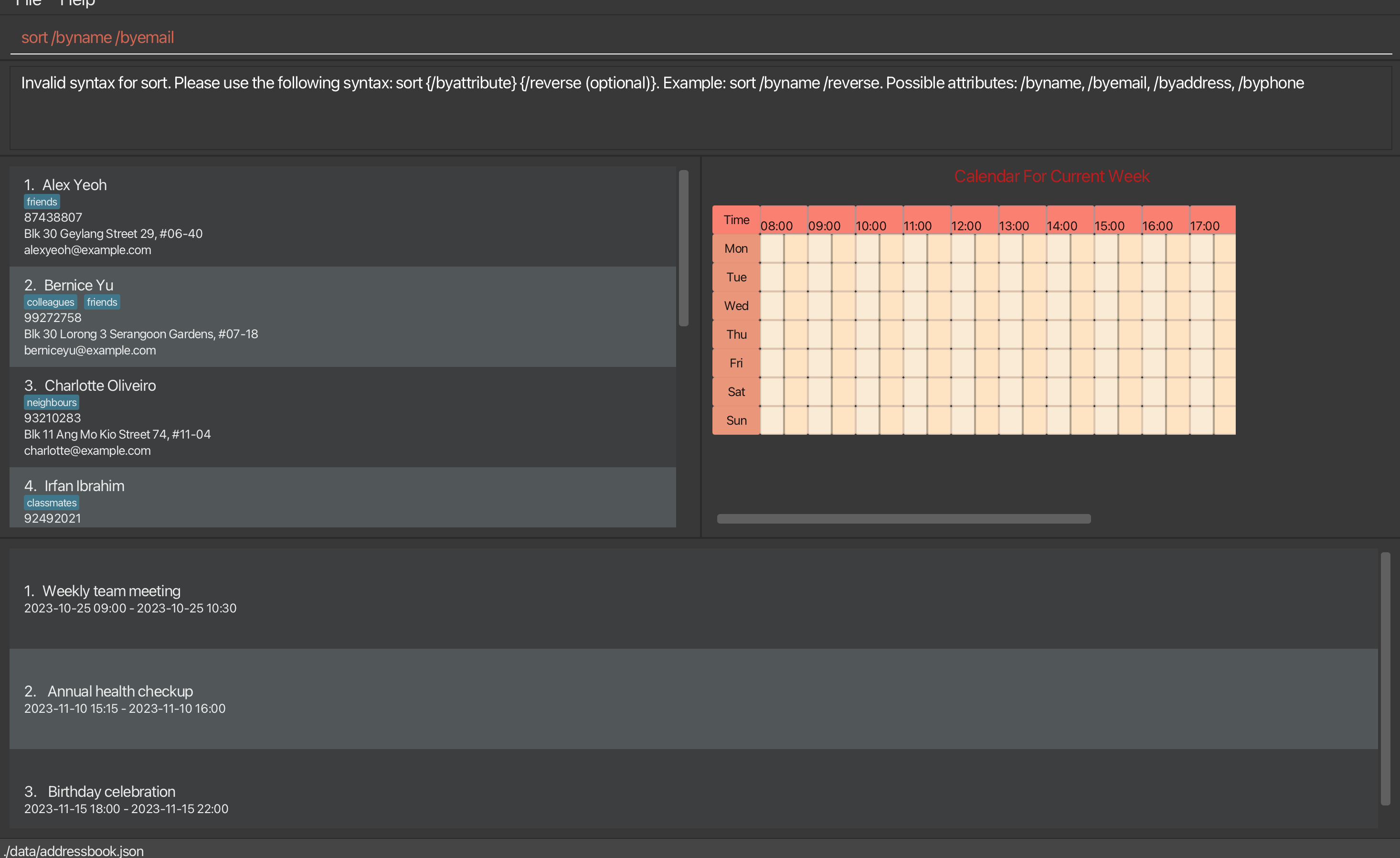Select the Bernice Yu contact card
The height and width of the screenshot is (858, 1400).
click(x=342, y=317)
